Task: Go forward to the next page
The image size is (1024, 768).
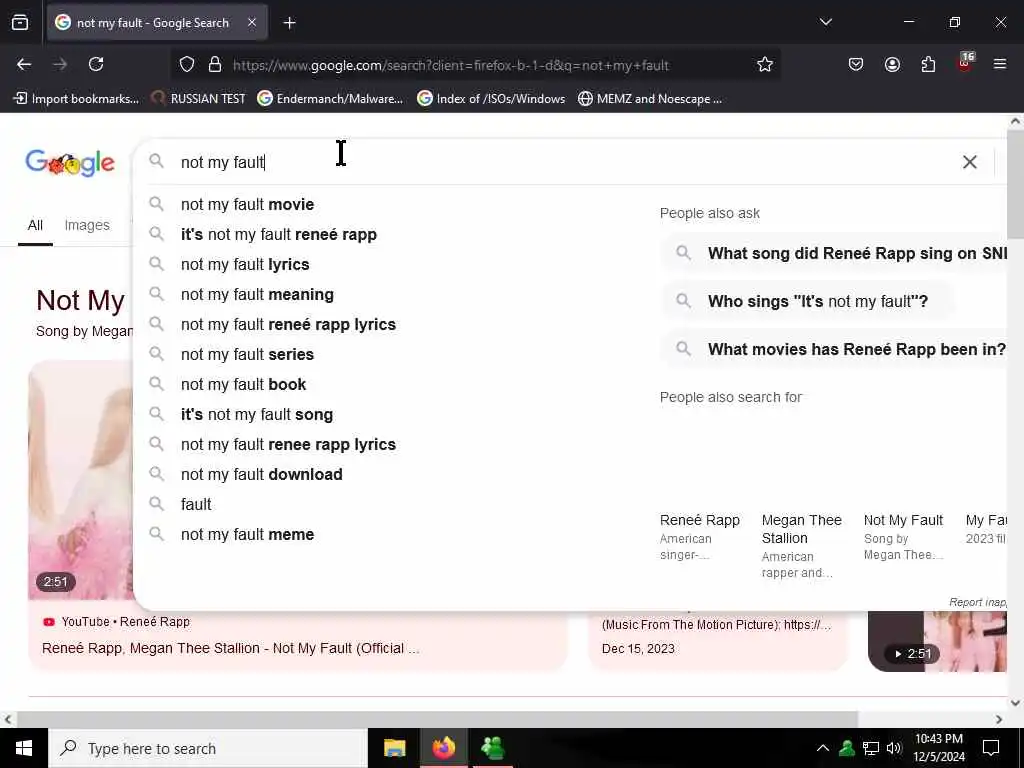Action: [60, 64]
